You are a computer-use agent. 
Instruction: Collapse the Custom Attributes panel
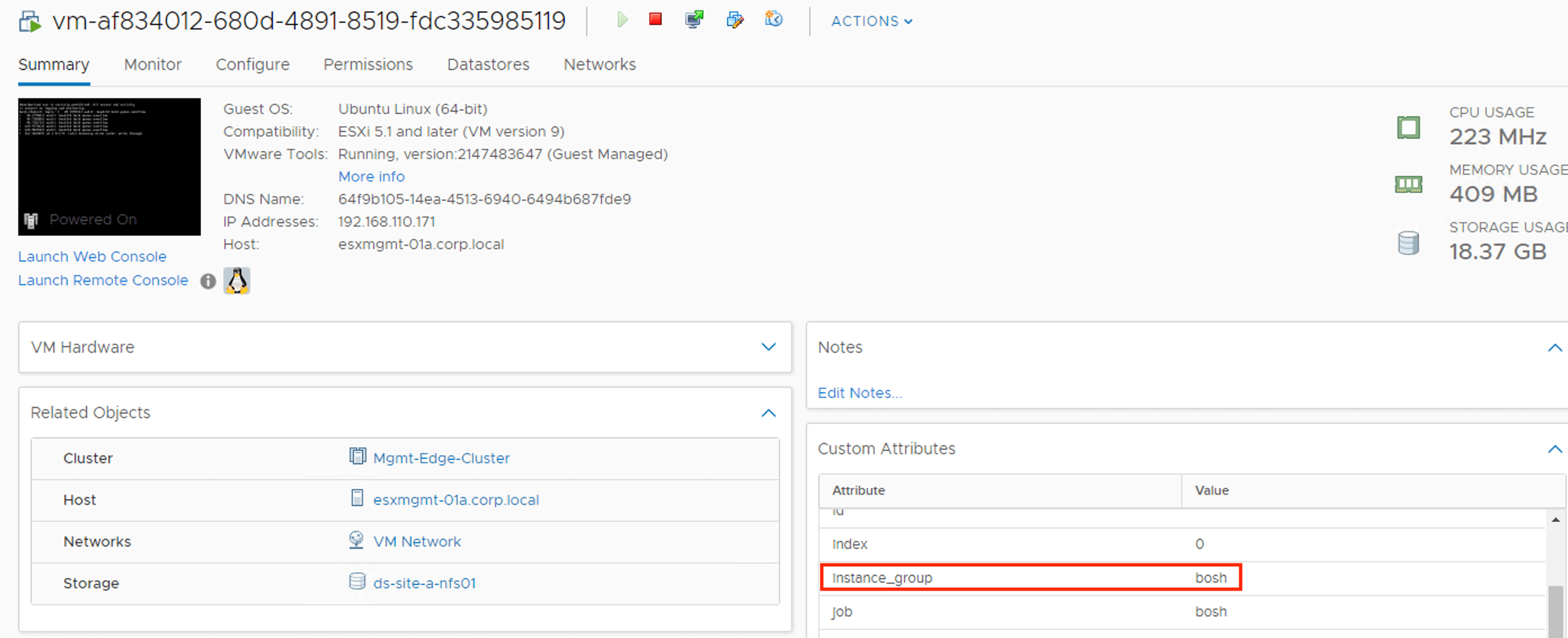pos(1554,449)
